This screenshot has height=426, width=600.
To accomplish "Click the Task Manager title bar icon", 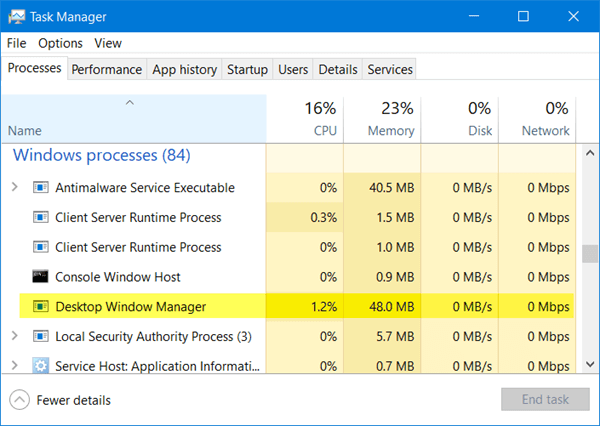I will tap(17, 17).
